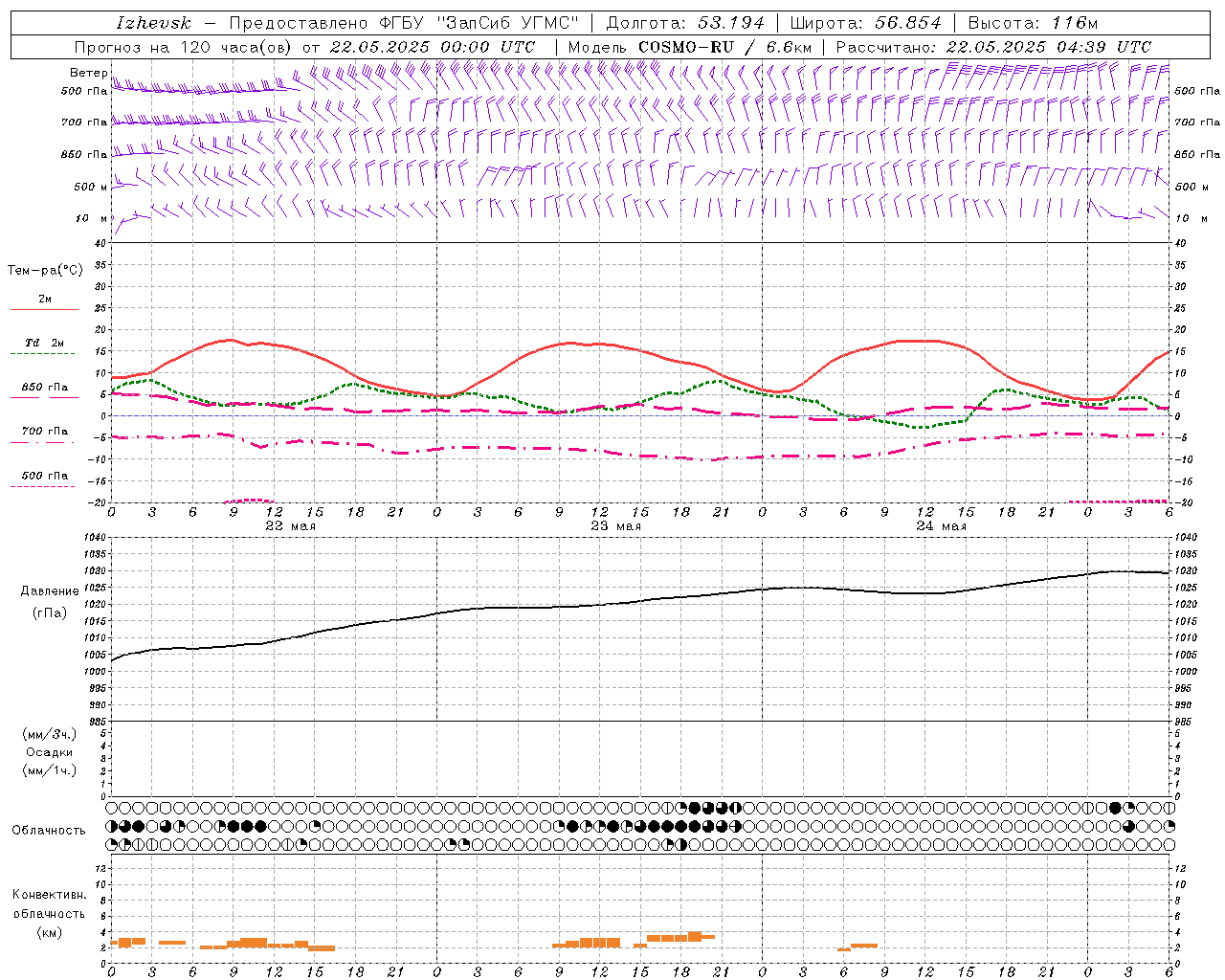
Task: Click the 'Высота: 116м' header text
Action: (1033, 23)
